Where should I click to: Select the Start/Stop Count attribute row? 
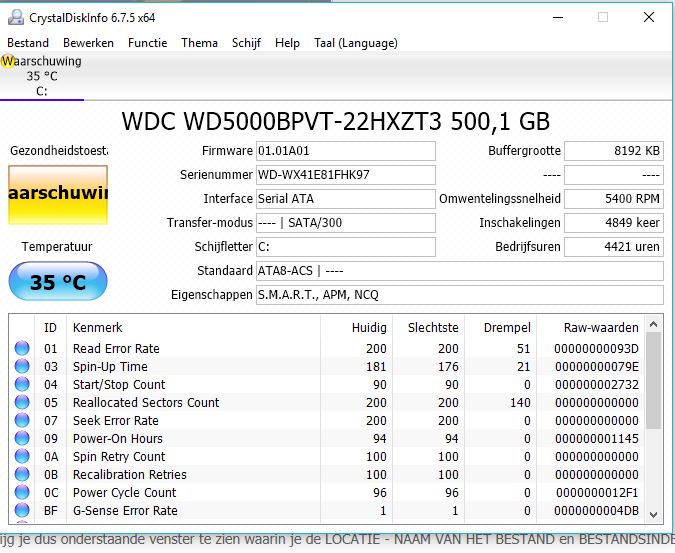327,384
